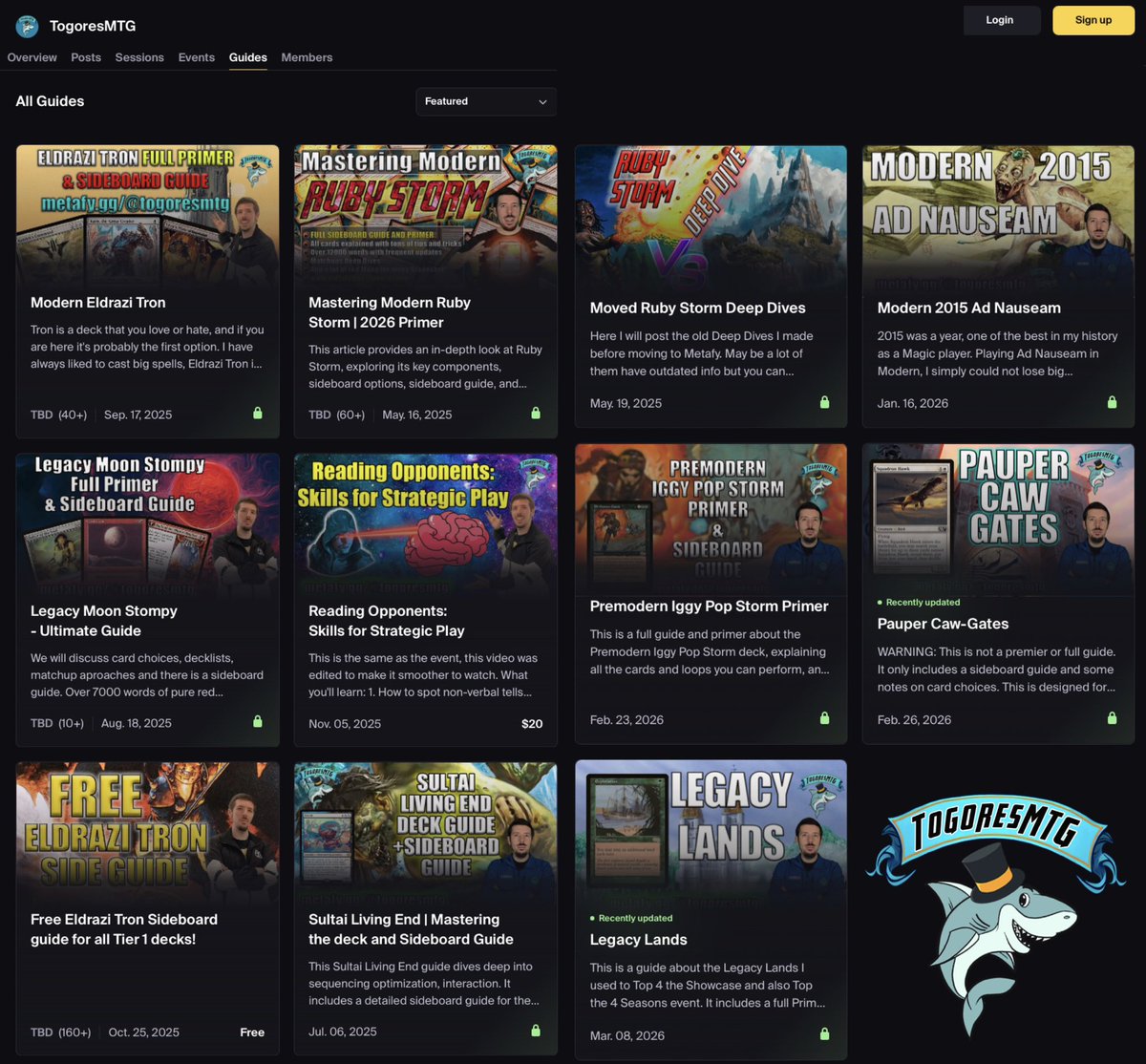Click the lock icon on Modern Eldrazi Tron

(258, 414)
